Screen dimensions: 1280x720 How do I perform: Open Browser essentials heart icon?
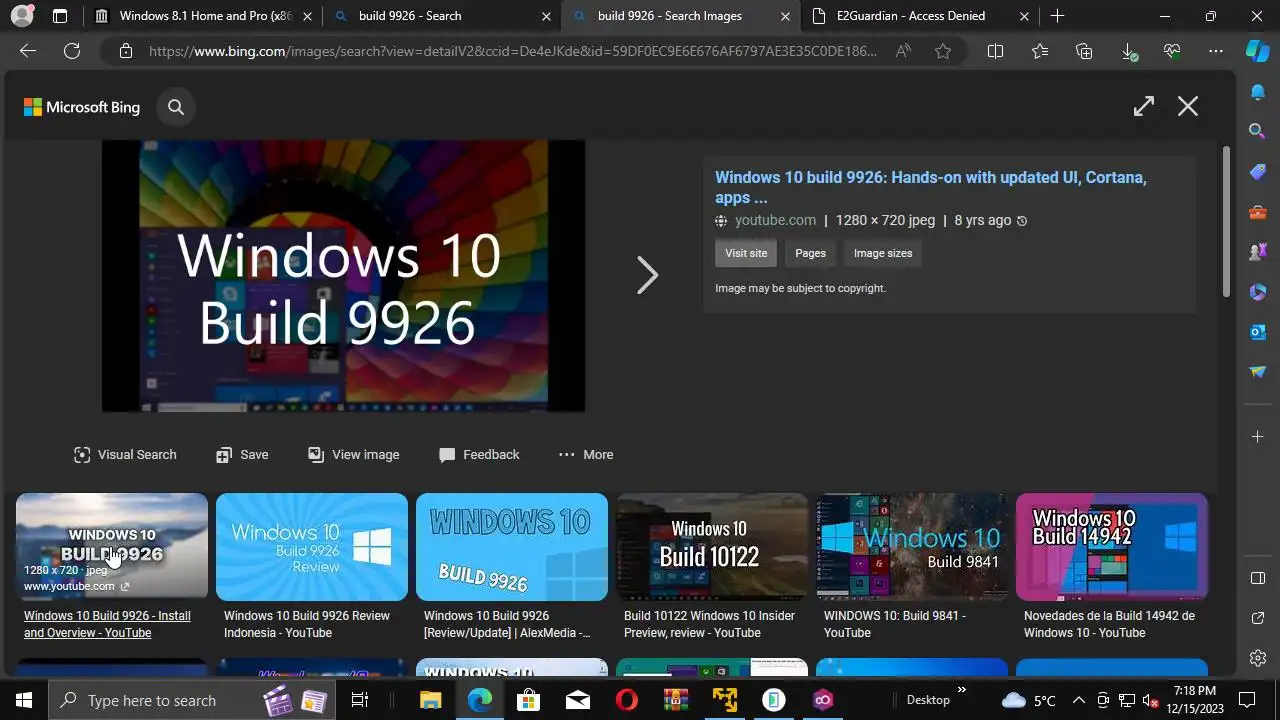pyautogui.click(x=1172, y=51)
